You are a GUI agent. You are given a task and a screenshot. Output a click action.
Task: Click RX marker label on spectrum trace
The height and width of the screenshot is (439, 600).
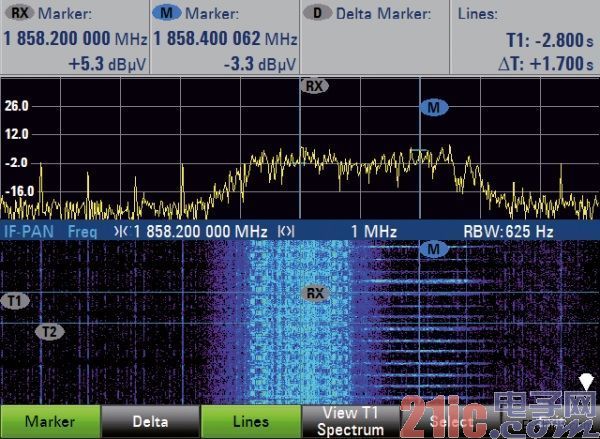(x=314, y=86)
